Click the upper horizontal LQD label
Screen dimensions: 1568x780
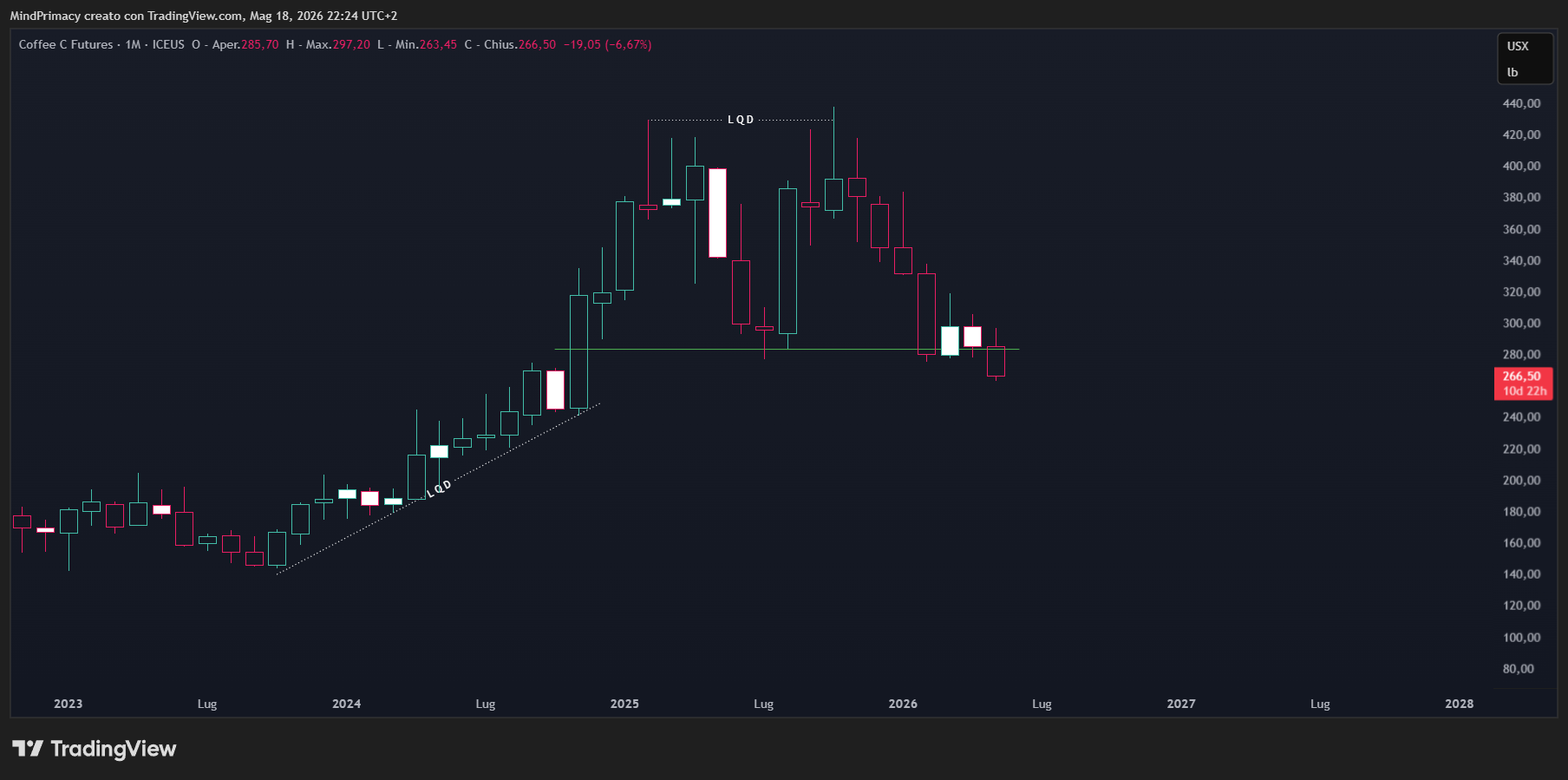coord(741,120)
